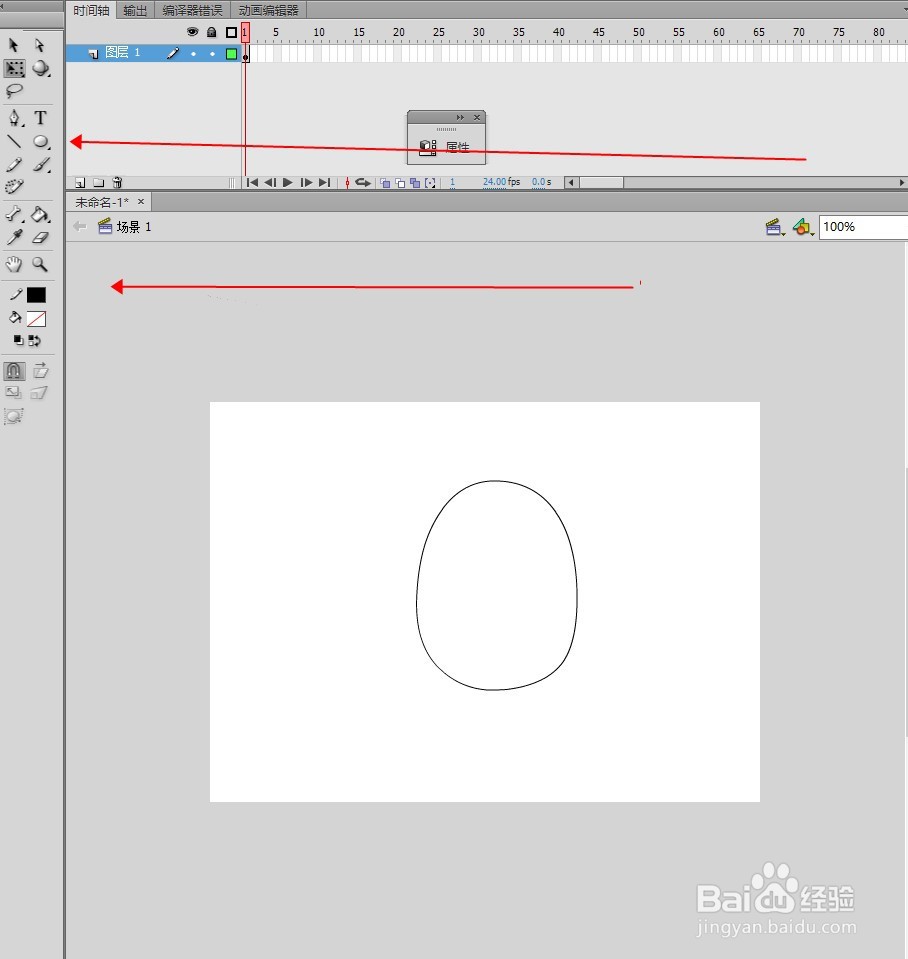Click the 24.00 fps frame rate value
Viewport: 908px width, 959px height.
pos(493,182)
